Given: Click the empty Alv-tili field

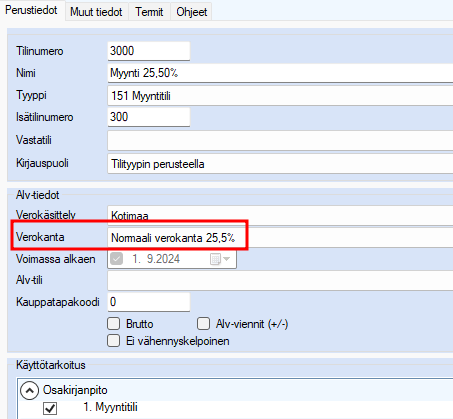Looking at the screenshot, I should pyautogui.click(x=280, y=280).
